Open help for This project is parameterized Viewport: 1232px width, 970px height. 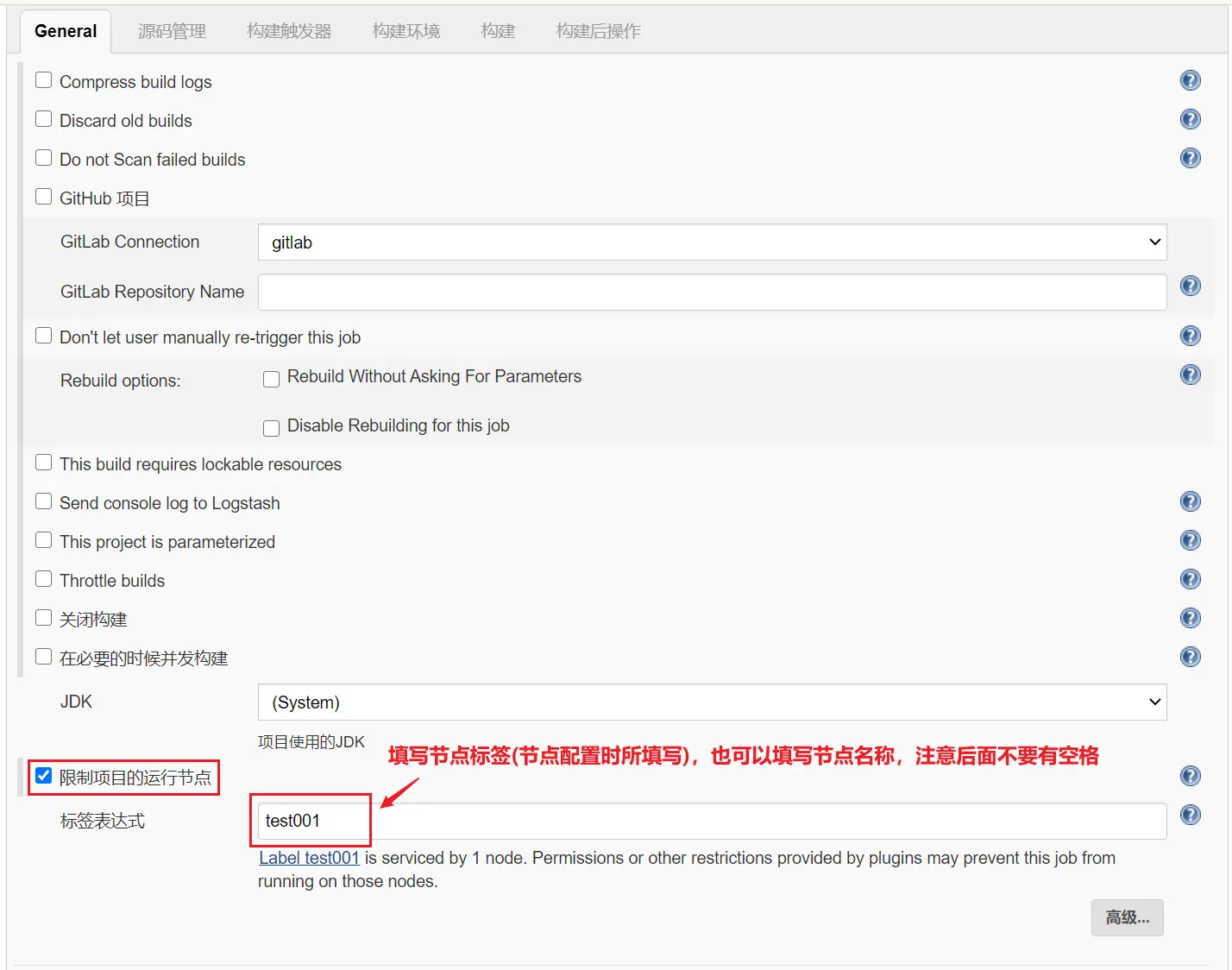1190,540
